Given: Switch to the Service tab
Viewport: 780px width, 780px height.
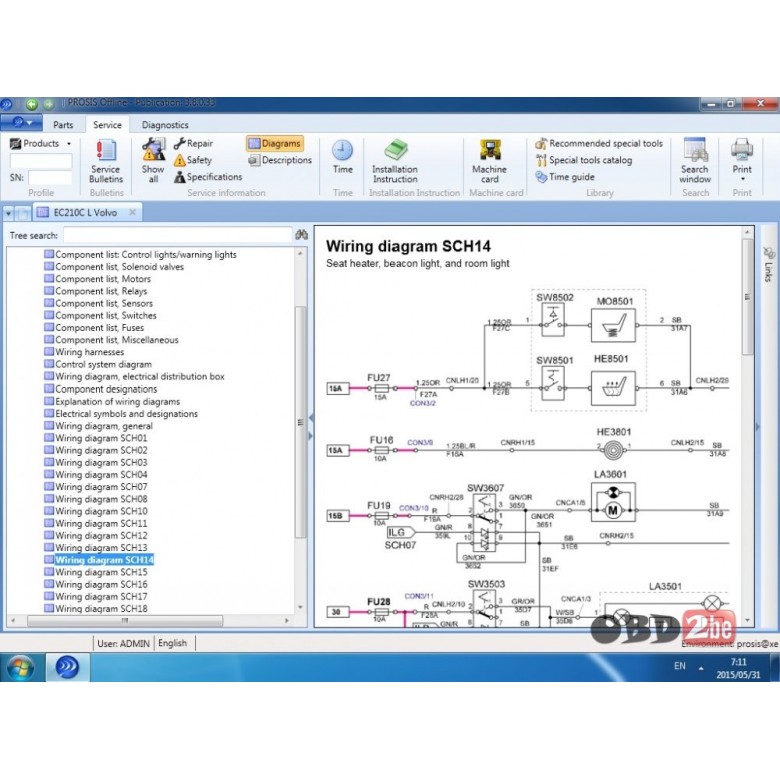Looking at the screenshot, I should (107, 124).
